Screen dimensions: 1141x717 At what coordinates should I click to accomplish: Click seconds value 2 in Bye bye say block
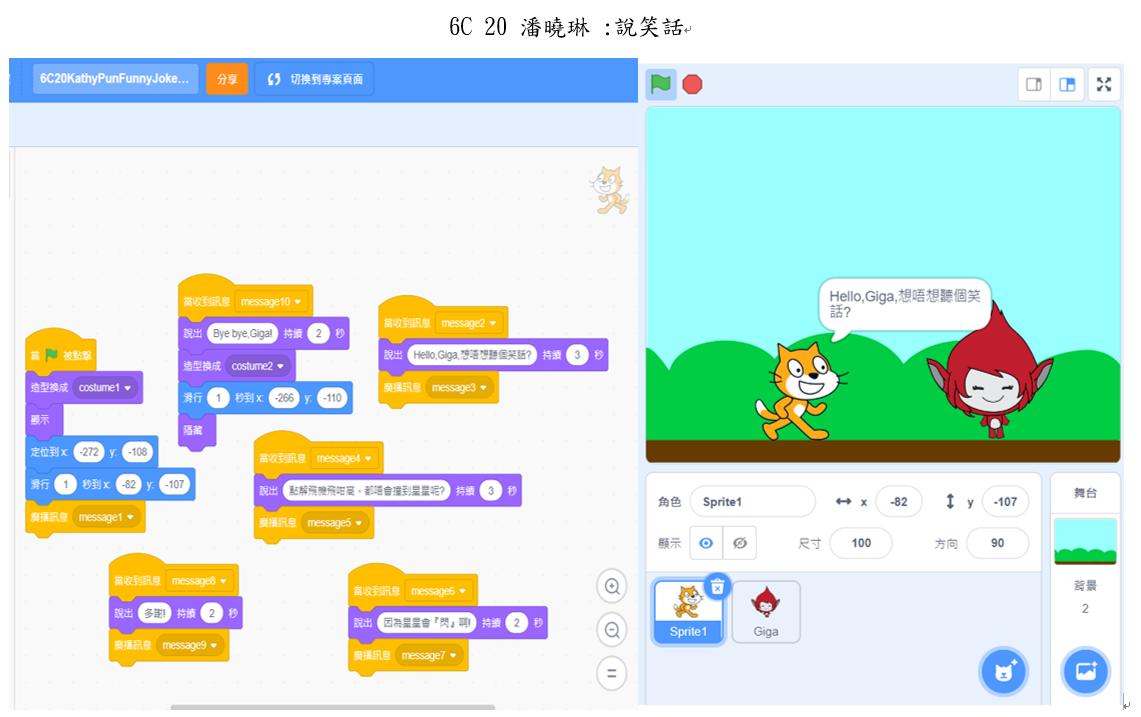point(318,333)
